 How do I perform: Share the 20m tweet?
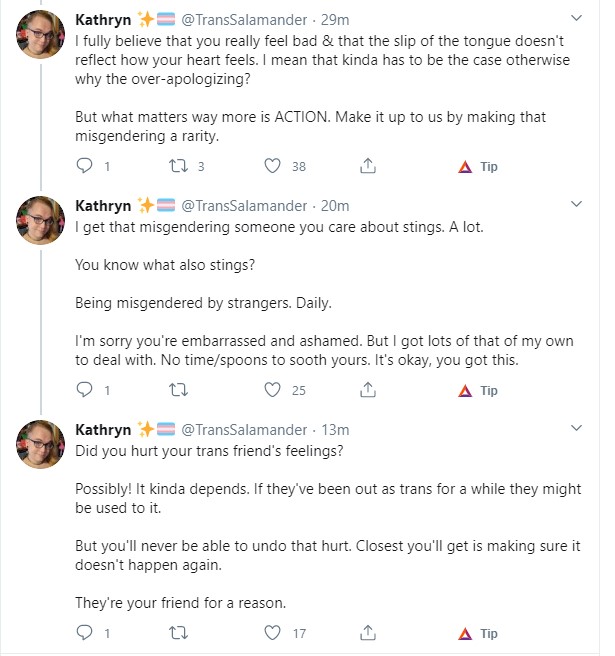368,390
